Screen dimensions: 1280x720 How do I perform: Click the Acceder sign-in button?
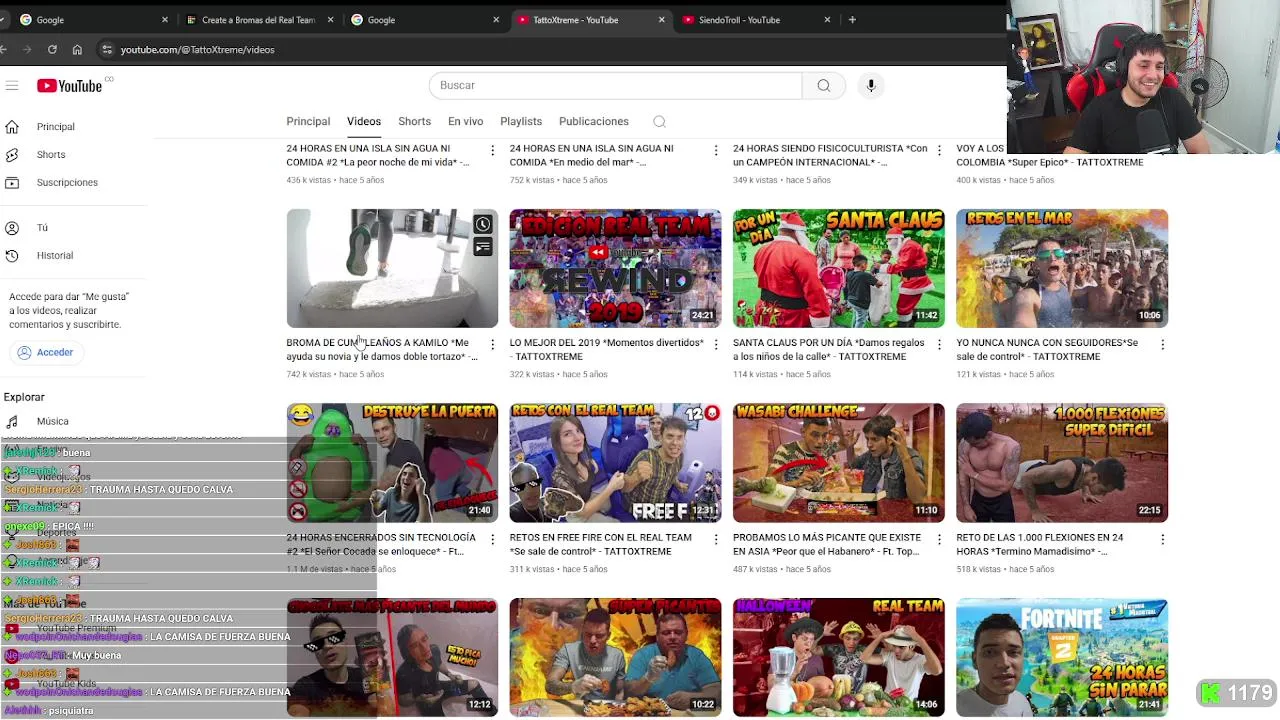[x=46, y=352]
